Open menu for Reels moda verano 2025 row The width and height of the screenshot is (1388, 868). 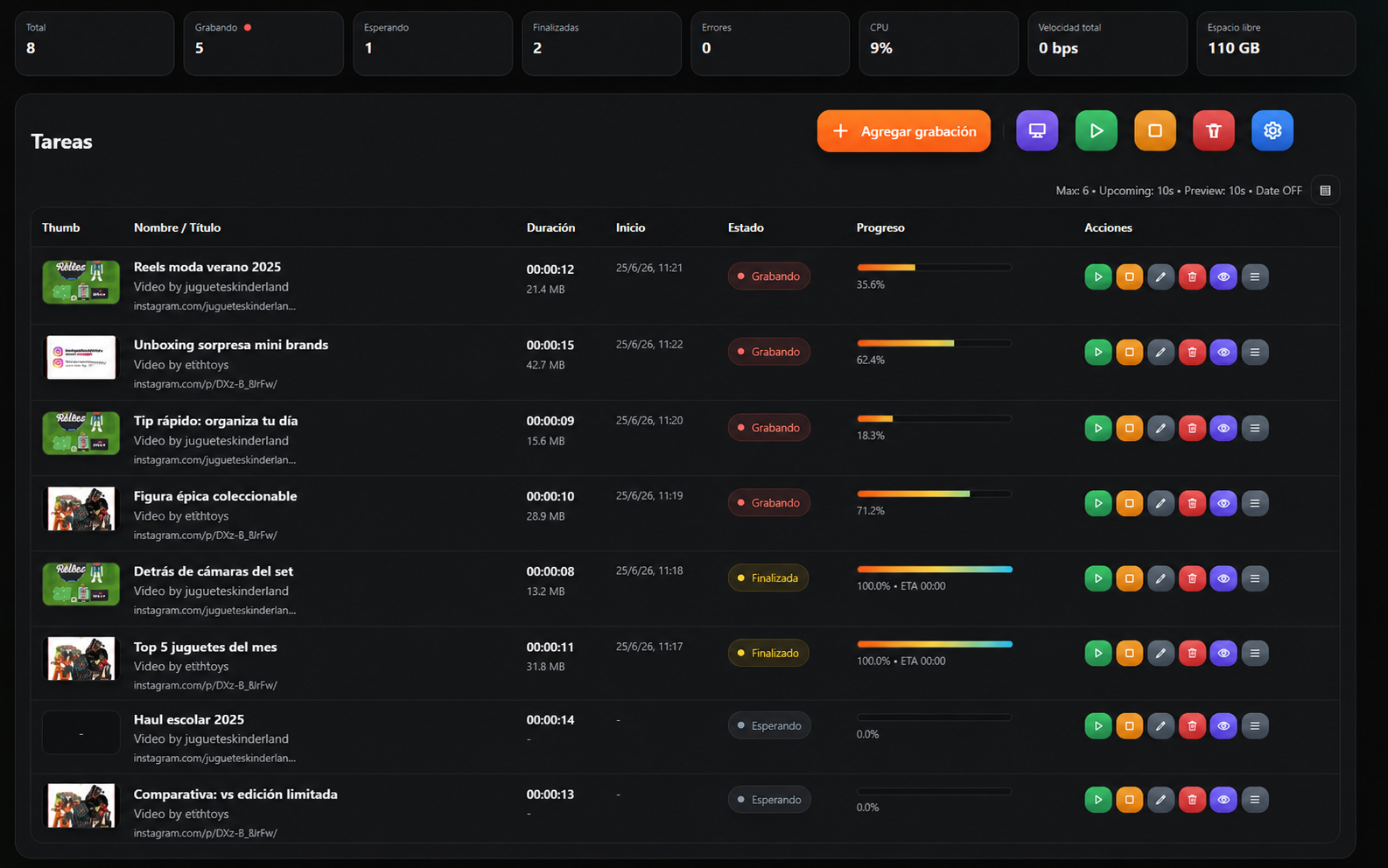pyautogui.click(x=1255, y=276)
